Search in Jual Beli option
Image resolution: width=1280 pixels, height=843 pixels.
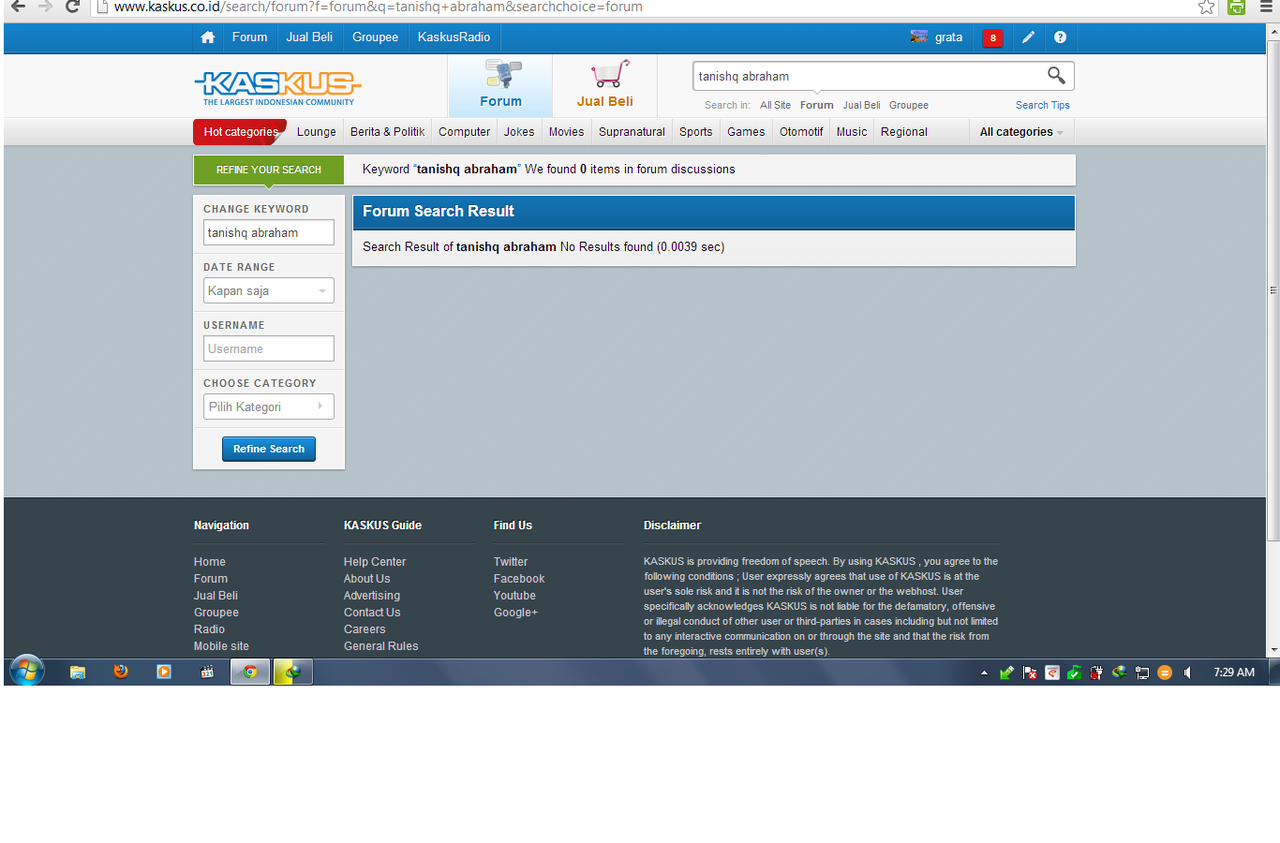click(862, 105)
